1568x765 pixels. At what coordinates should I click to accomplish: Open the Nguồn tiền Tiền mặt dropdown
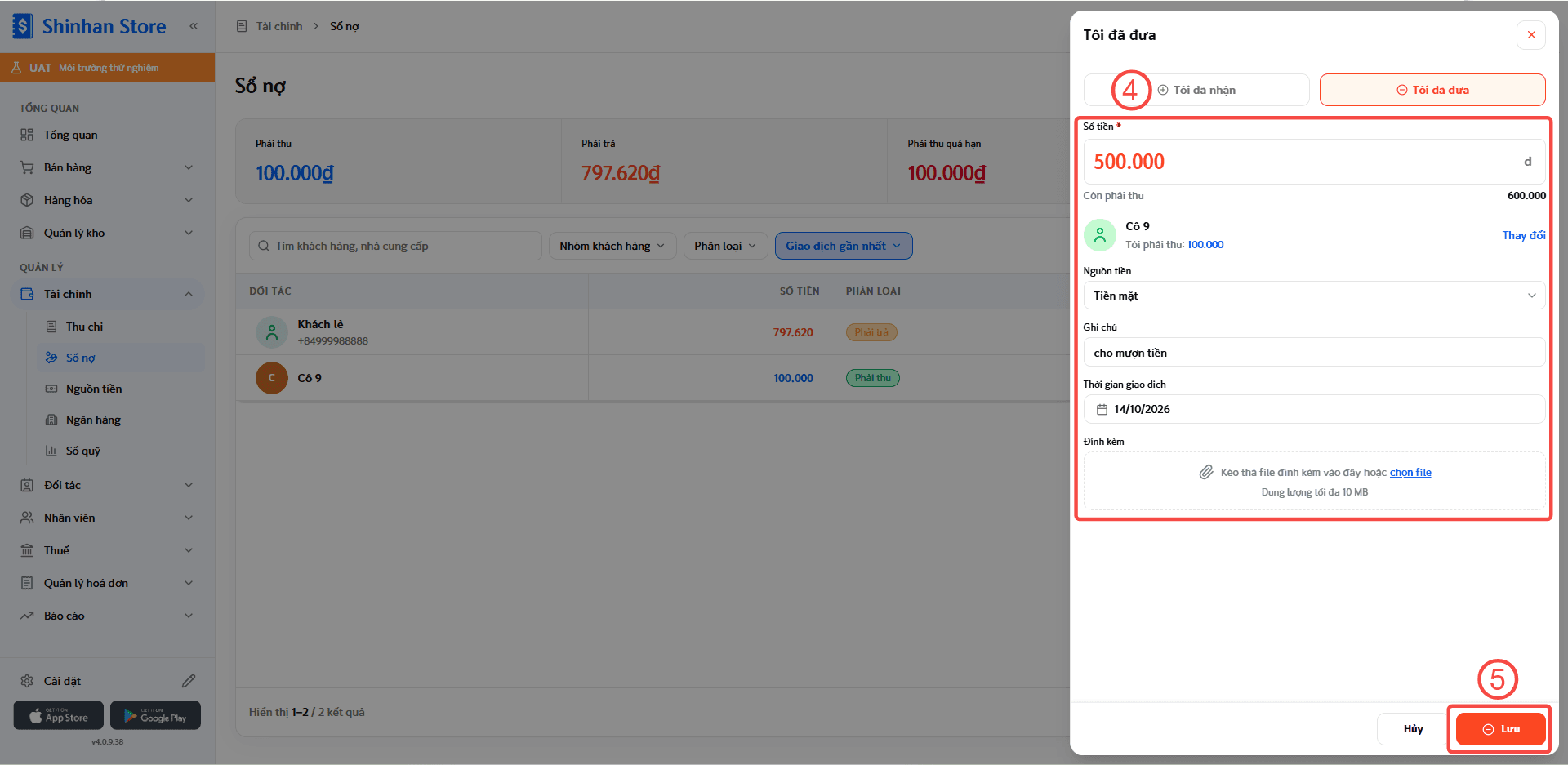tap(1314, 296)
